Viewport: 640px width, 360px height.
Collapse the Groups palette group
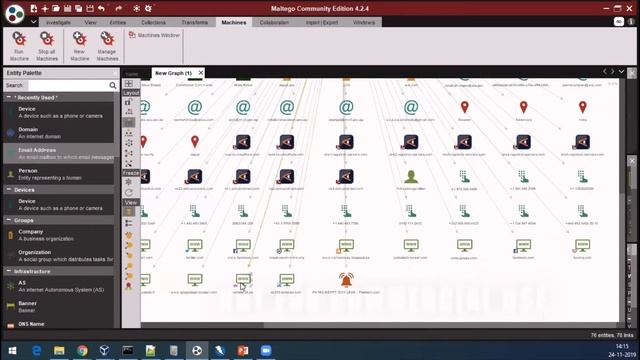point(9,220)
